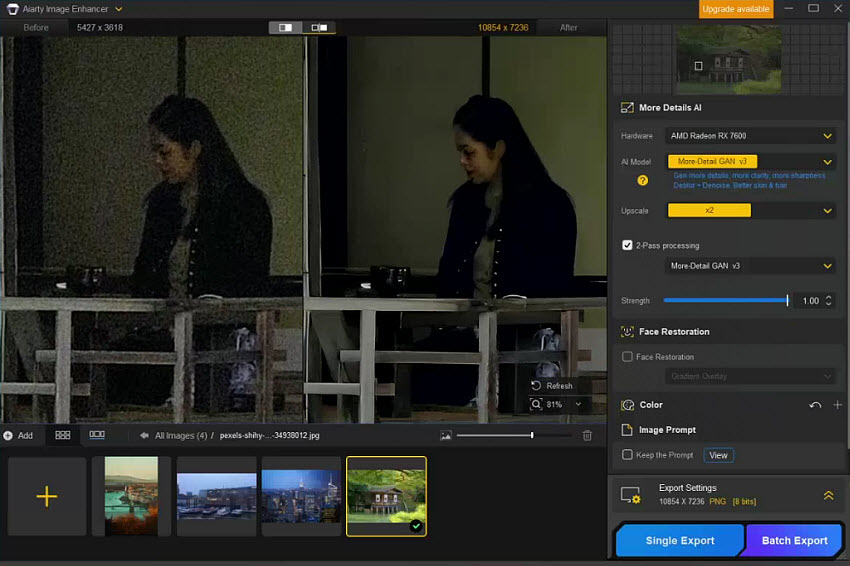Click the Color section palette icon
This screenshot has height=566, width=850.
[x=628, y=405]
